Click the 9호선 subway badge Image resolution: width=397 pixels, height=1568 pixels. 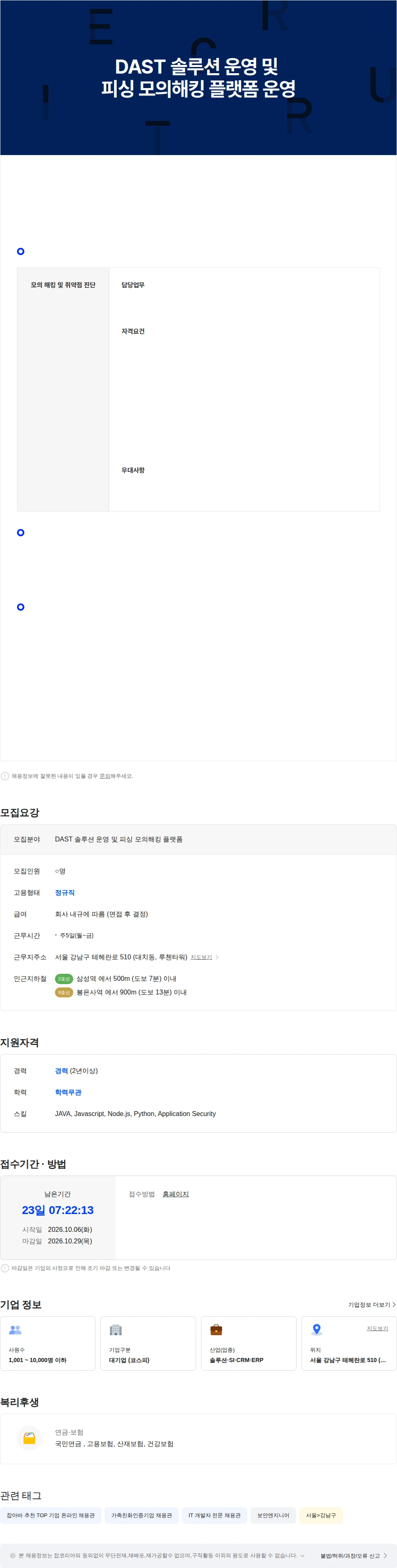point(64,992)
